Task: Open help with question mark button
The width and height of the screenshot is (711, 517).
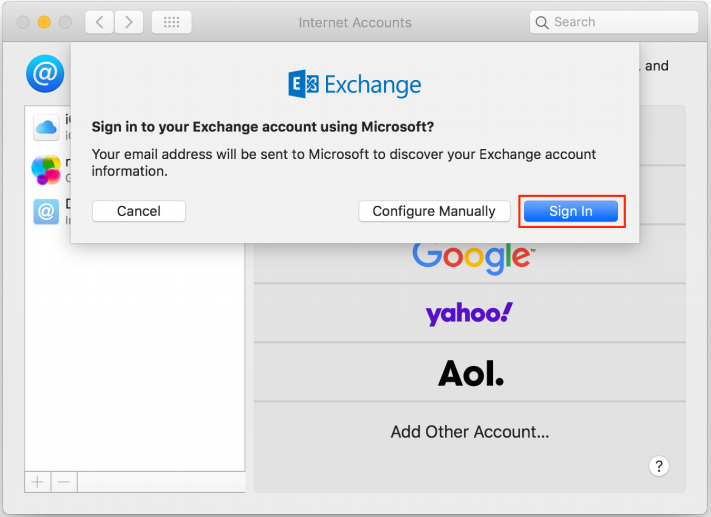Action: pyautogui.click(x=659, y=466)
